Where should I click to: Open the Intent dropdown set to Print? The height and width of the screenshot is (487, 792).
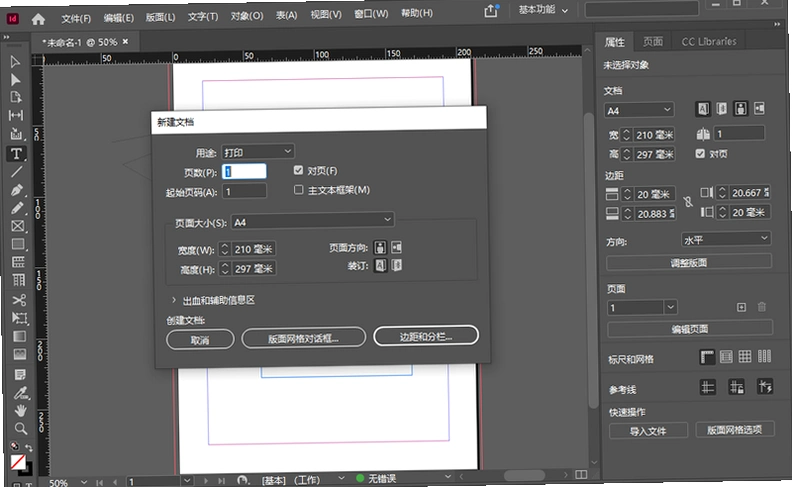coord(258,152)
